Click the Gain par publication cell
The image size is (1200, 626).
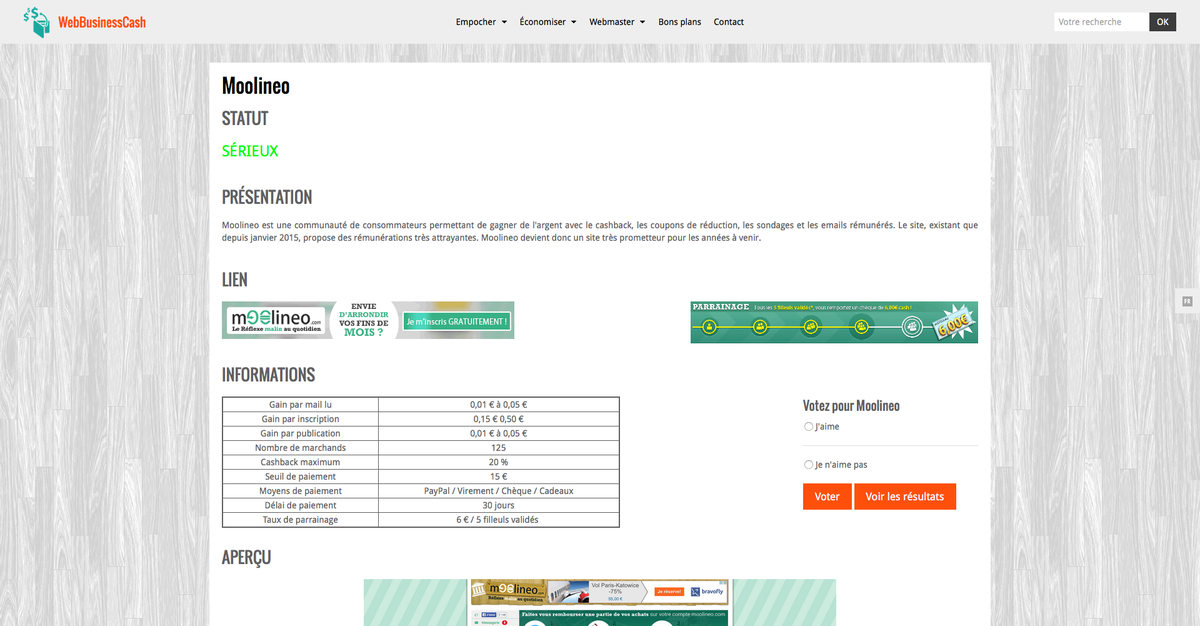coord(300,433)
